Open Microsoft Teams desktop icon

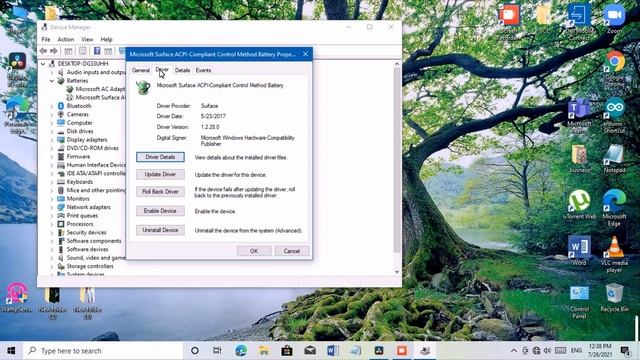[x=579, y=109]
